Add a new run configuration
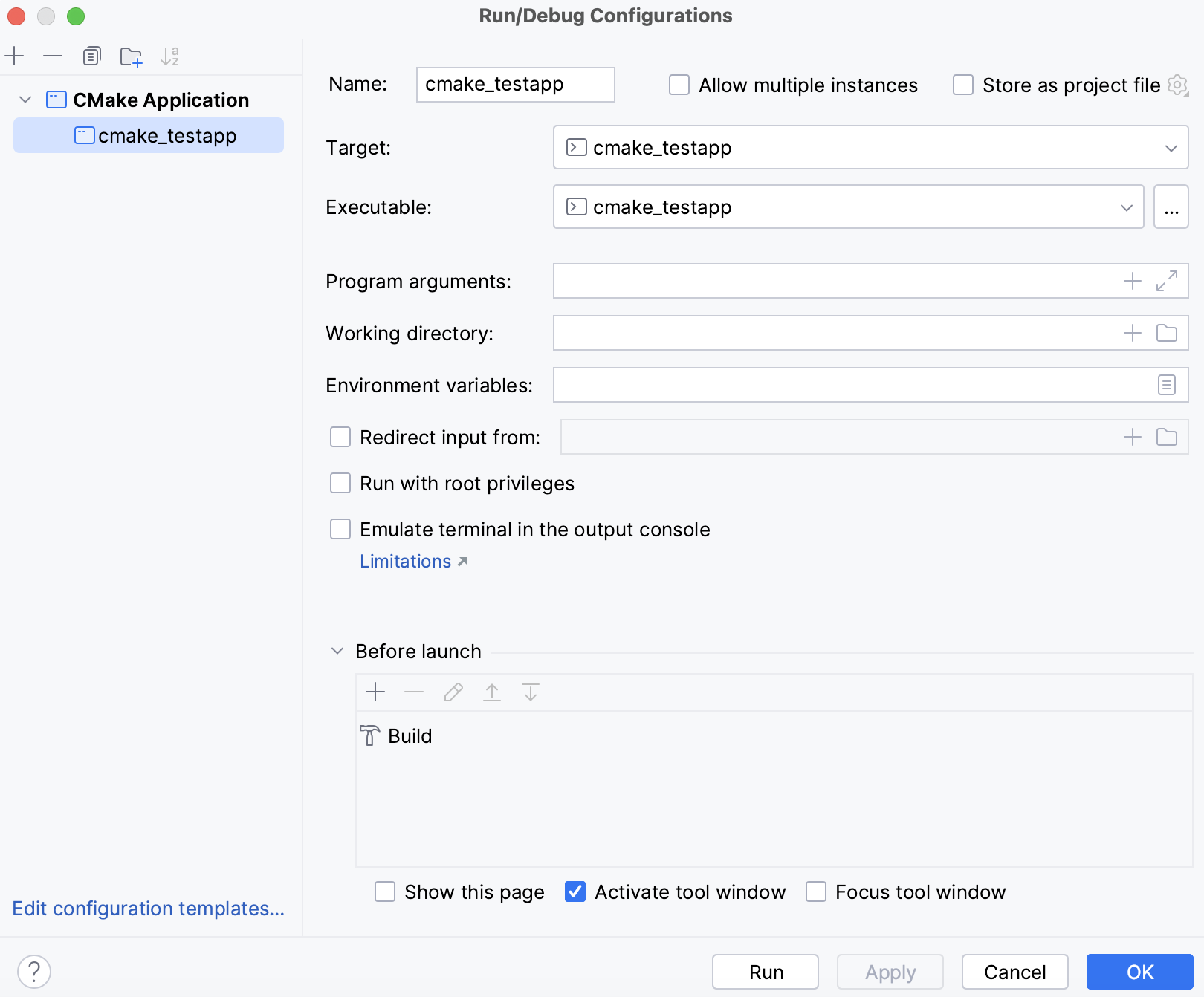Viewport: 1204px width, 997px height. point(15,55)
